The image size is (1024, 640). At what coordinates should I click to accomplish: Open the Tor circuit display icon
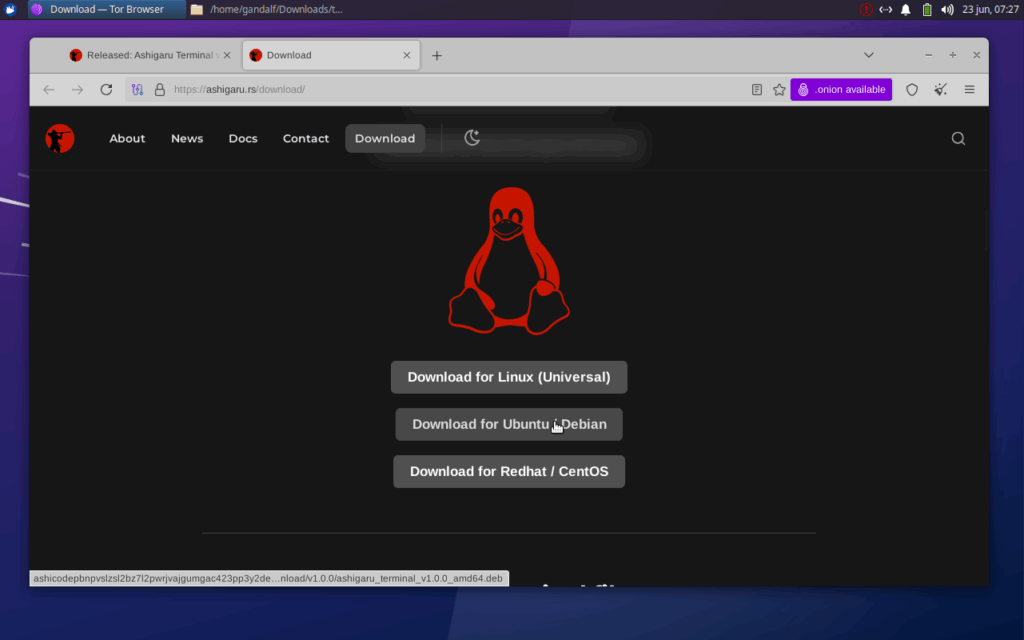point(137,89)
